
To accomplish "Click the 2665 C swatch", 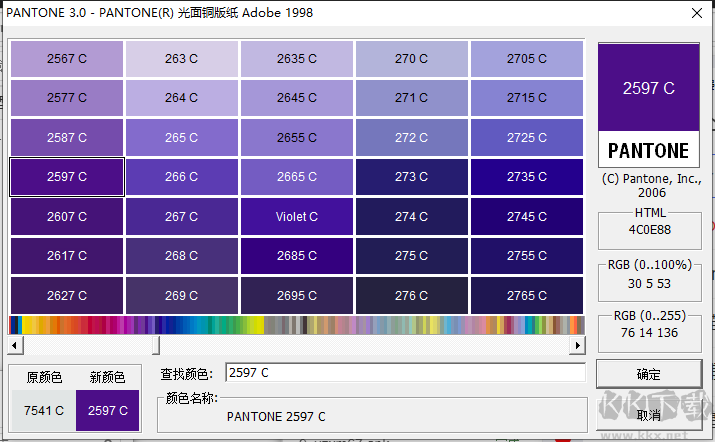I will point(296,177).
